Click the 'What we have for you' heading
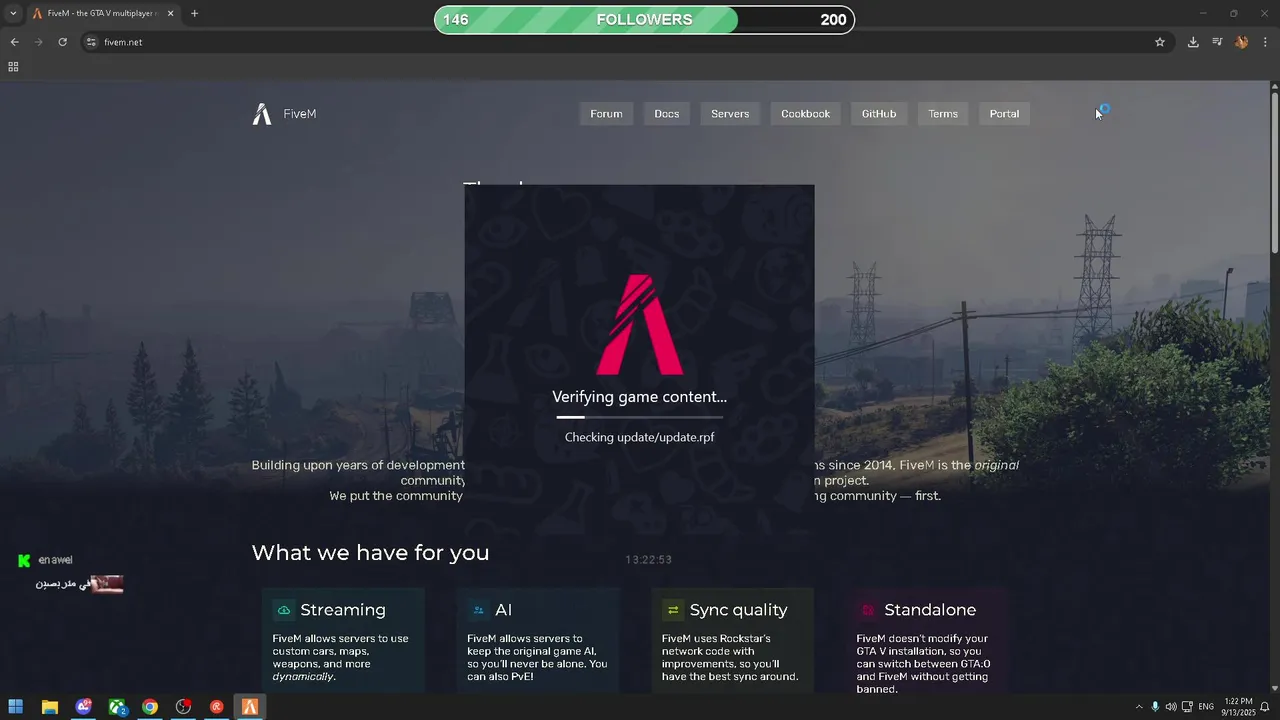 [x=370, y=553]
